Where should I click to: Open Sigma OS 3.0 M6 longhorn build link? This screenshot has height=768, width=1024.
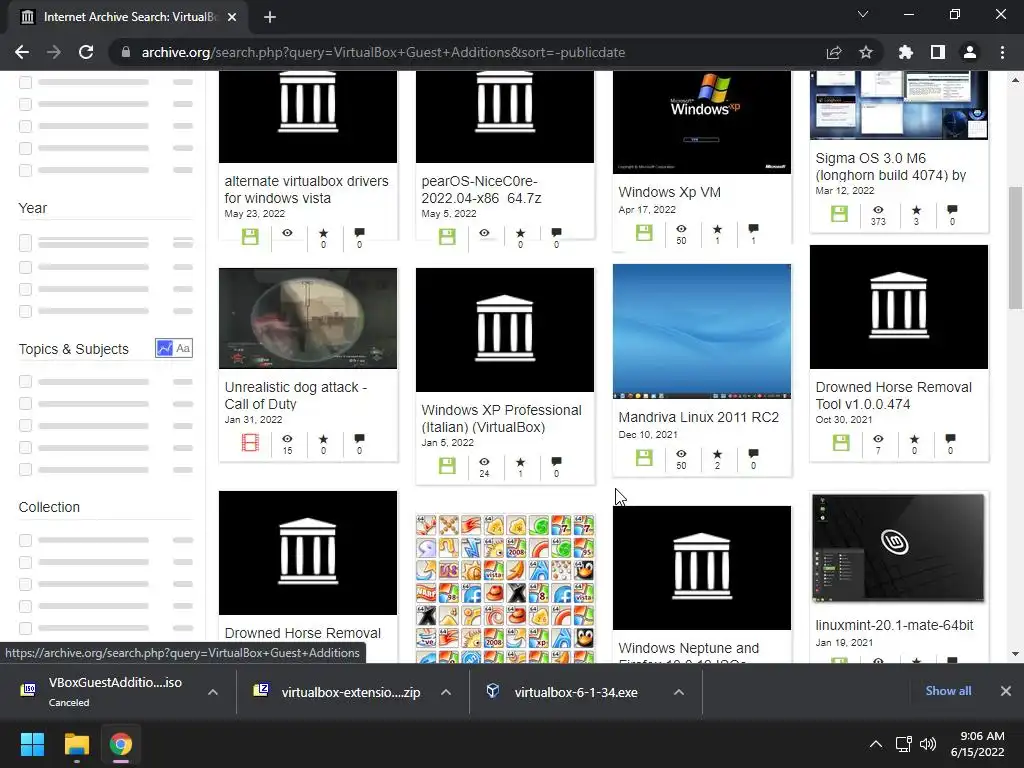tap(891, 167)
